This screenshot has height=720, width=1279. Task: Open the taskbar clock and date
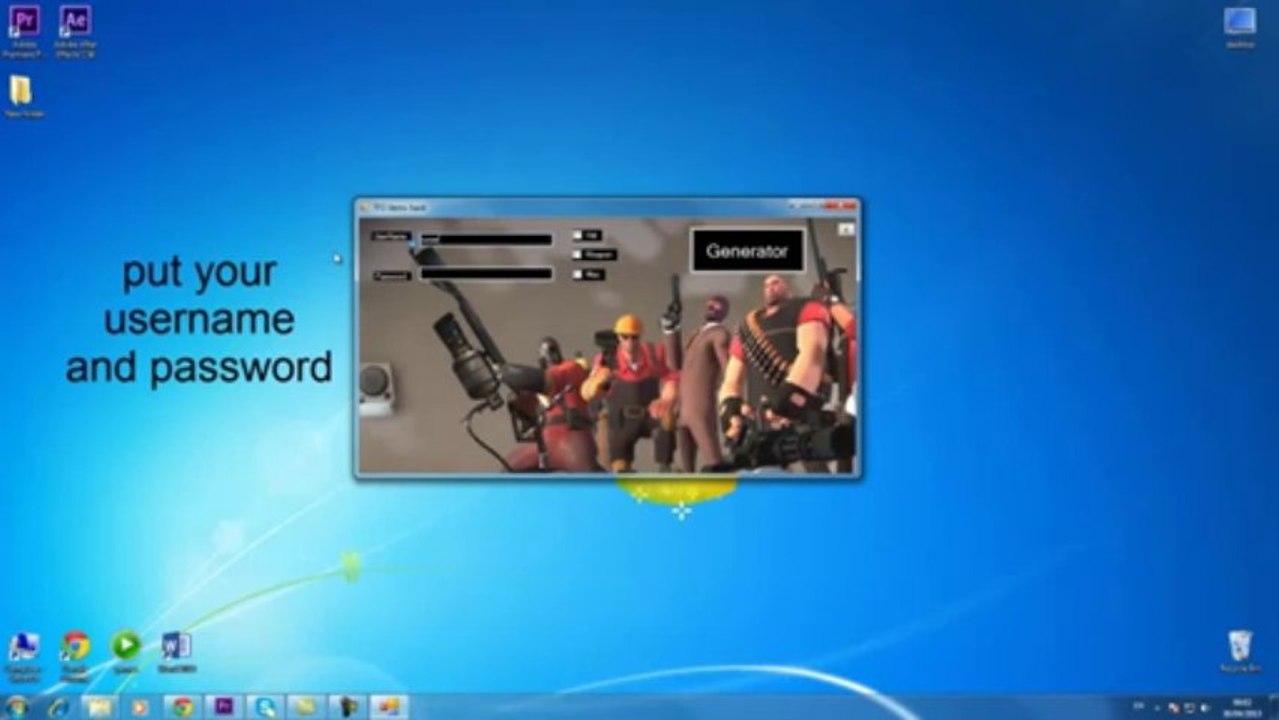tap(1242, 707)
